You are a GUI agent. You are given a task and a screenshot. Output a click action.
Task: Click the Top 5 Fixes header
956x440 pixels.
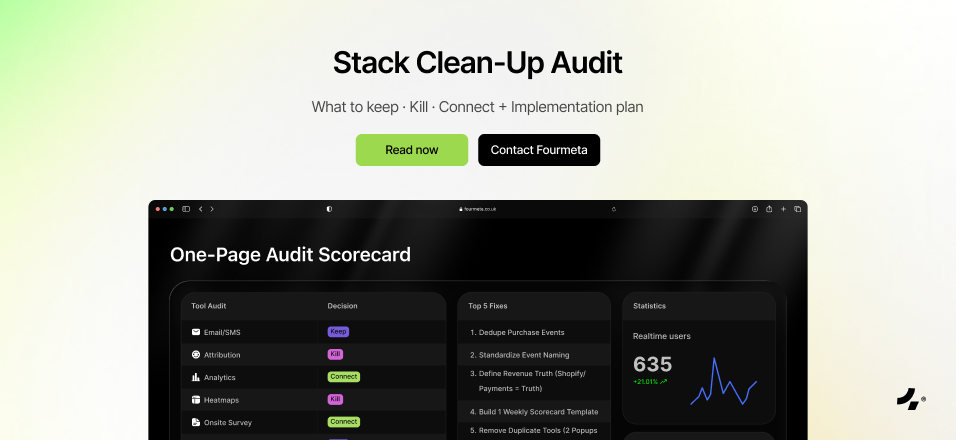point(488,306)
